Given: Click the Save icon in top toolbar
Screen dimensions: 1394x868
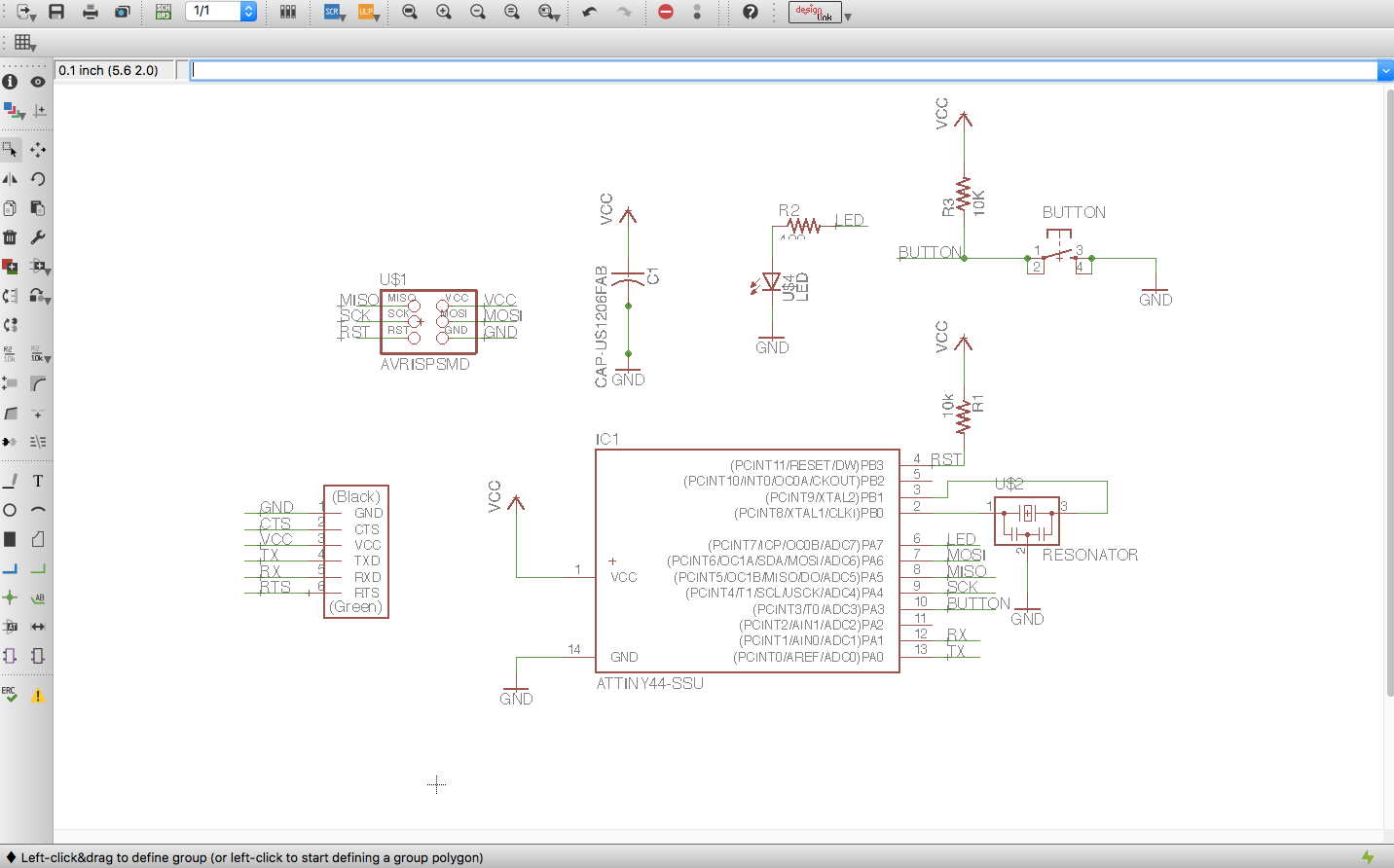Looking at the screenshot, I should [x=56, y=12].
